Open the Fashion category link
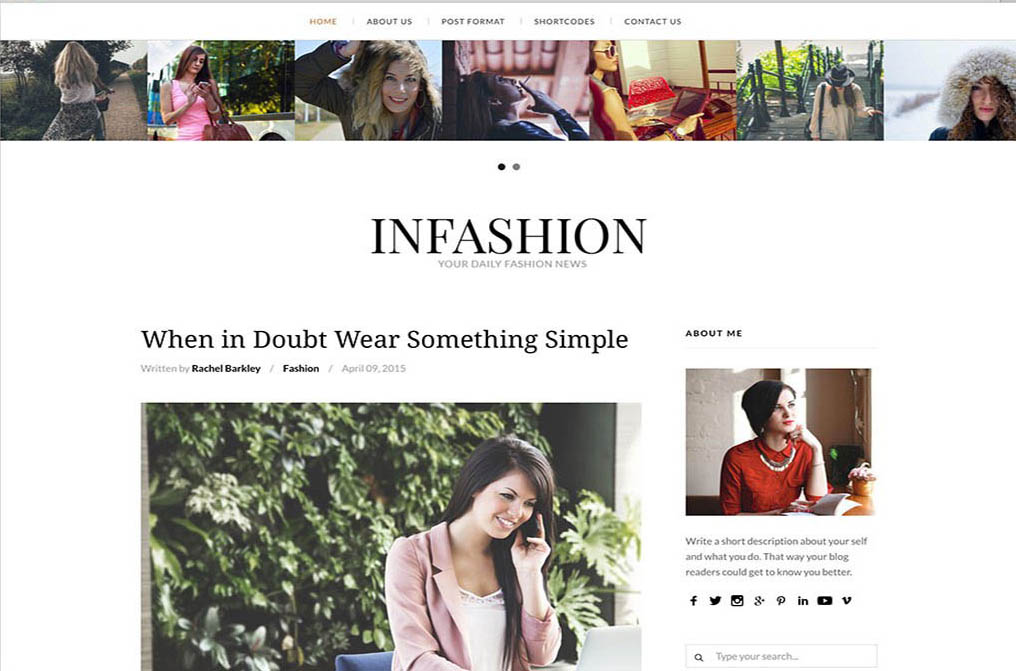 coord(301,368)
